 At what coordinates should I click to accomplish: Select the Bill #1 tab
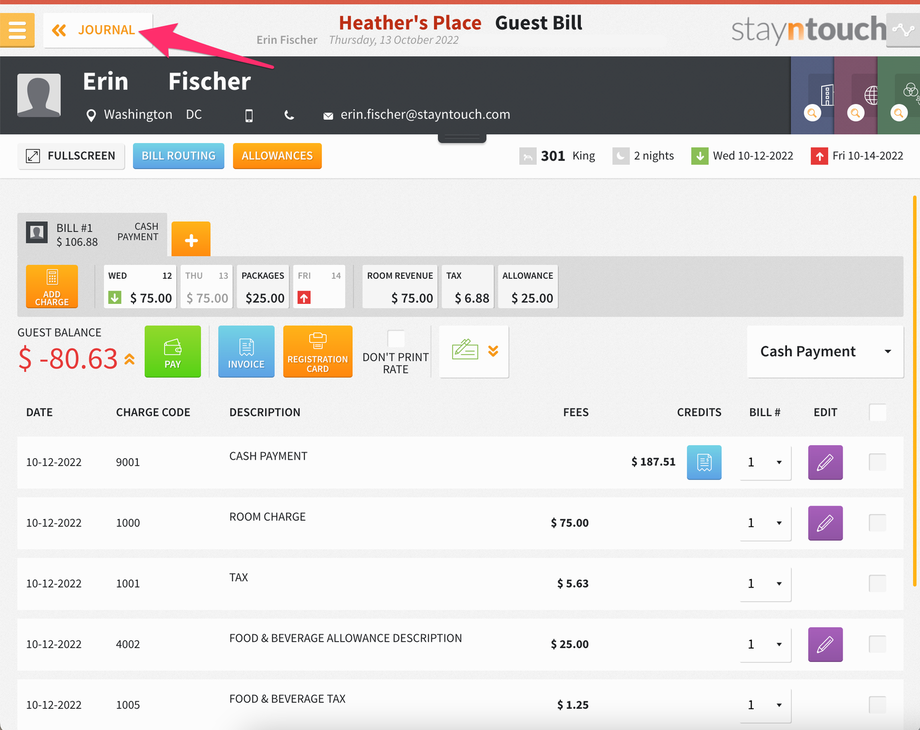tap(92, 235)
